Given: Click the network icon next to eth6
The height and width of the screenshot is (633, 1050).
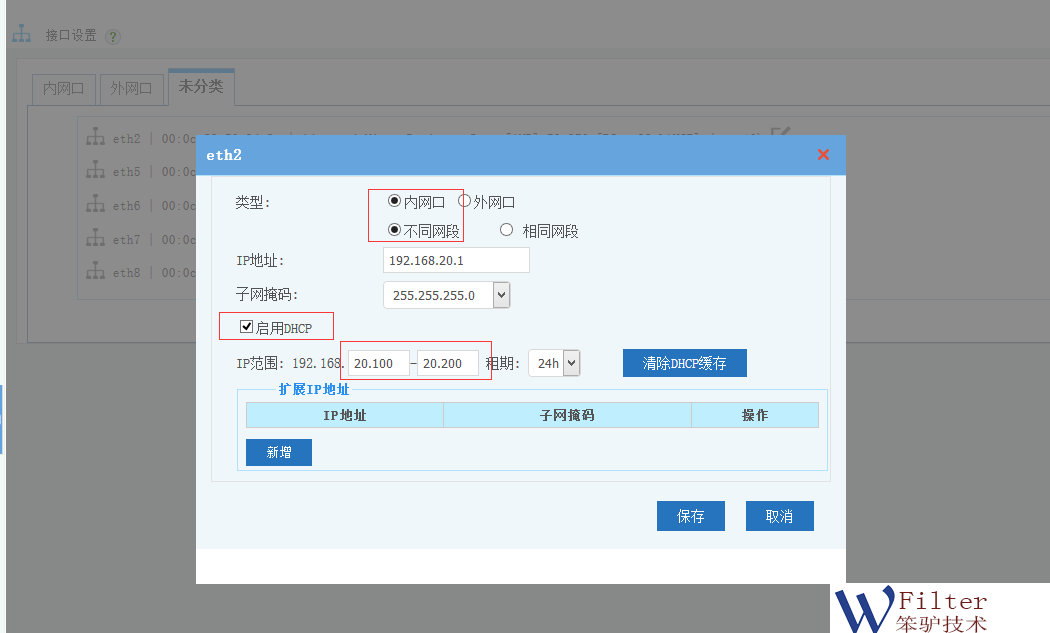Looking at the screenshot, I should coord(96,205).
